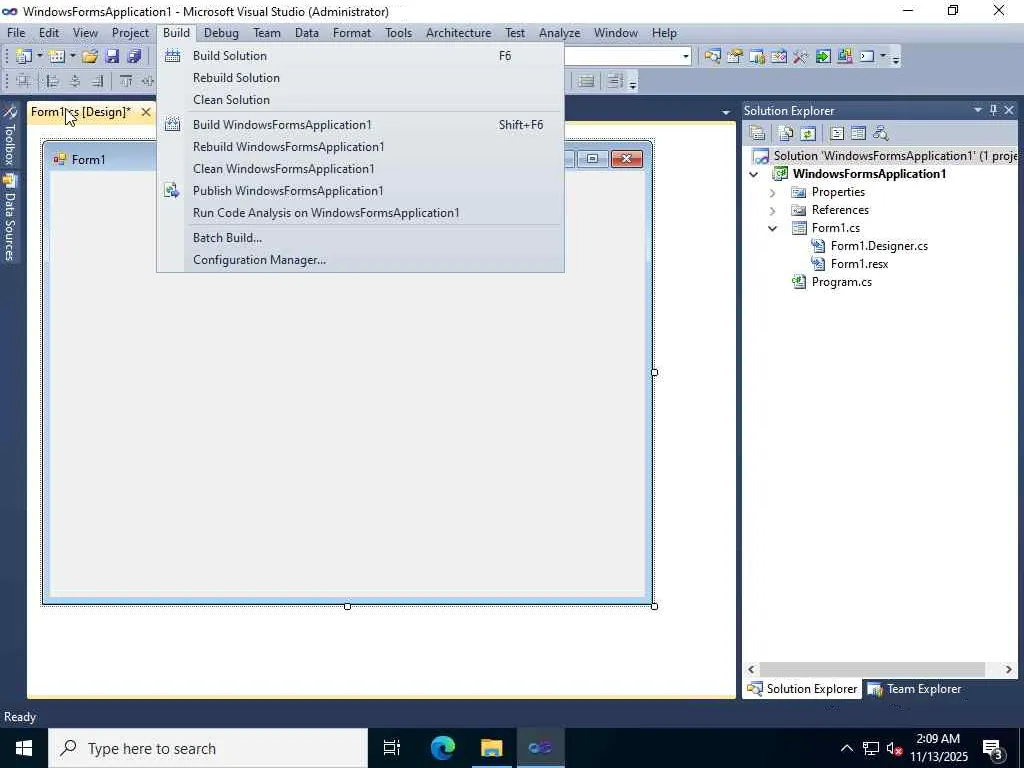Open the standard toolbar overflow options arrow
The width and height of the screenshot is (1024, 768).
896,59
